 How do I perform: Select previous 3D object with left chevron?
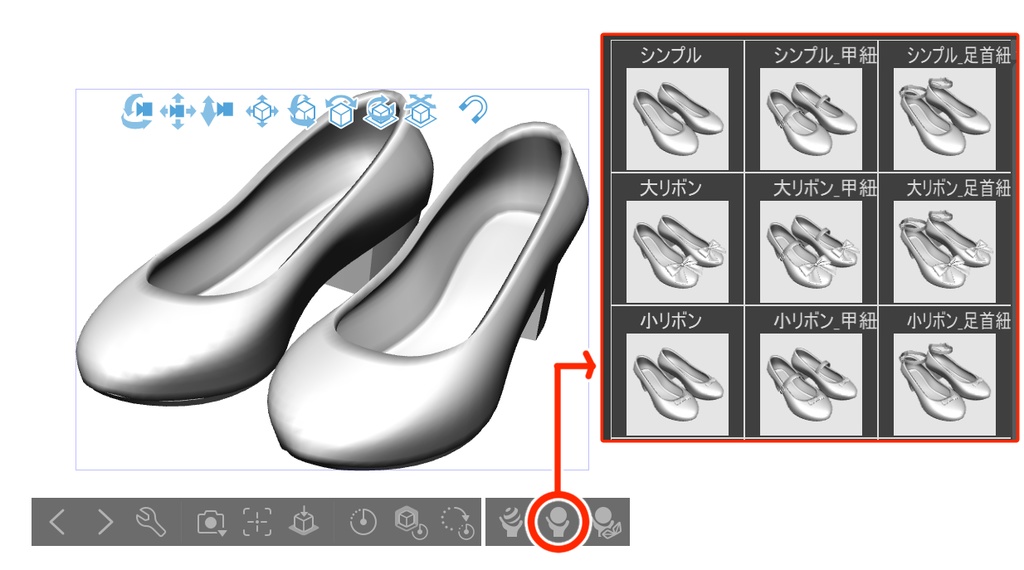[57, 522]
